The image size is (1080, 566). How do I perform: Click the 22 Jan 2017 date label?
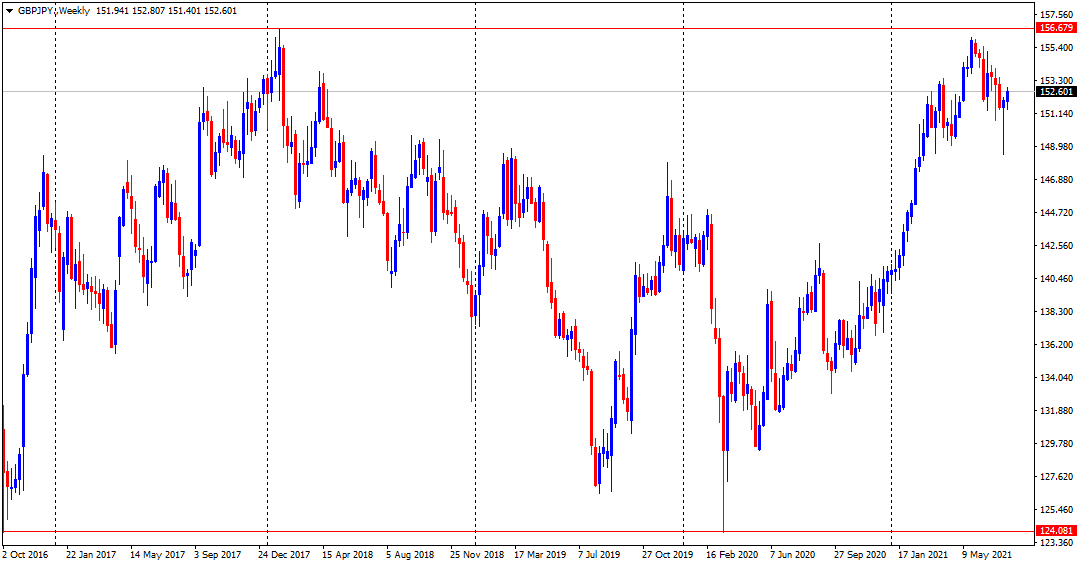[91, 554]
